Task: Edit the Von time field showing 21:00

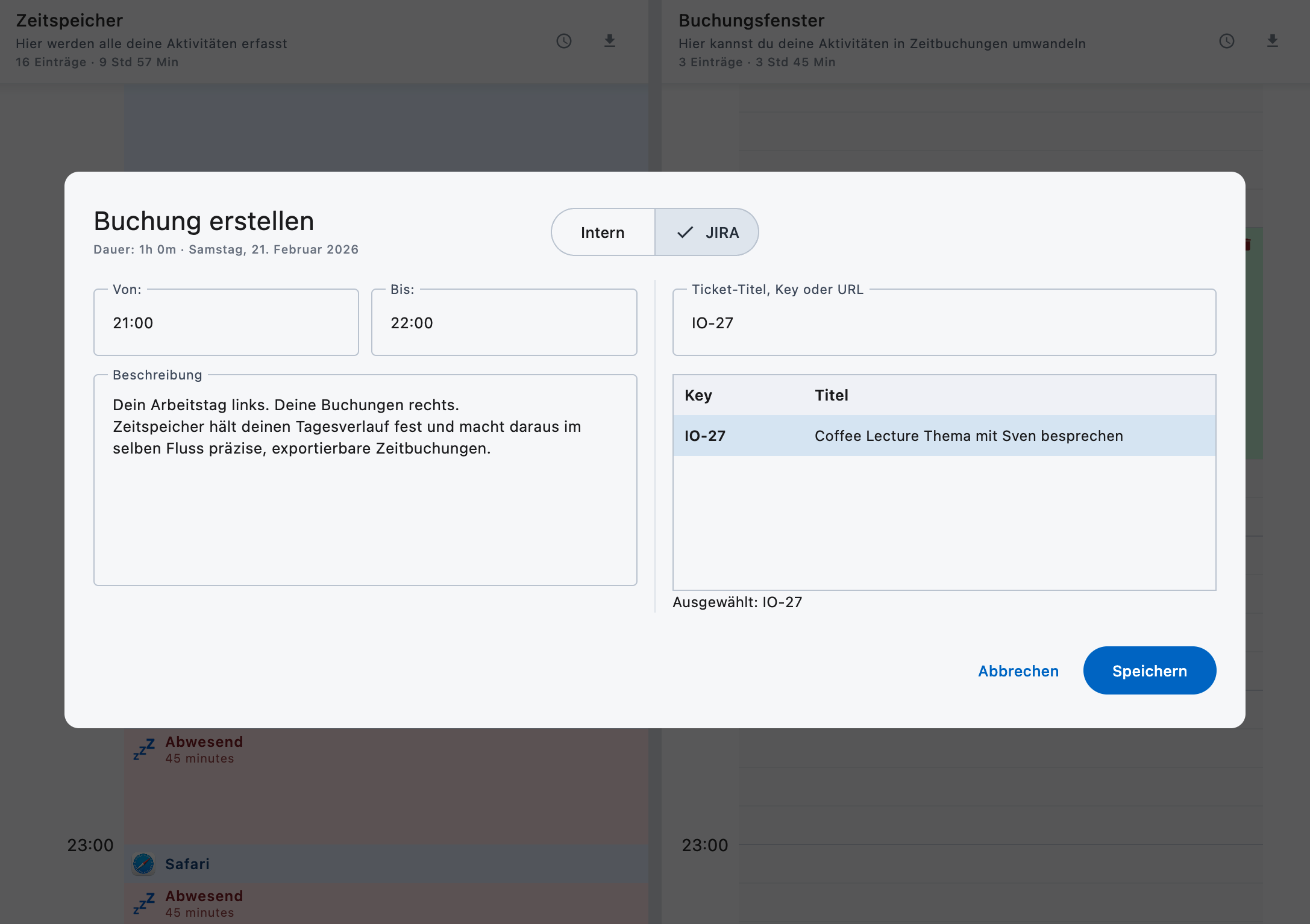Action: click(226, 322)
